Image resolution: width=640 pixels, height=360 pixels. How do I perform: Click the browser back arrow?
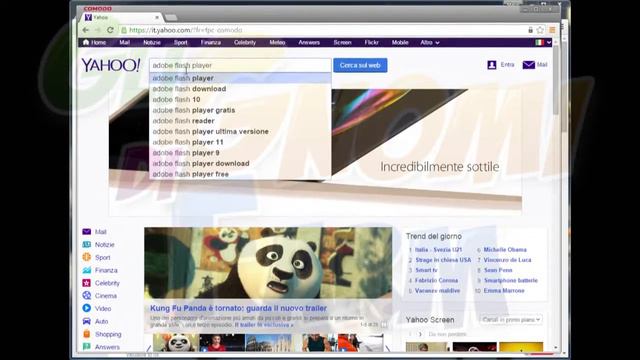coord(86,30)
